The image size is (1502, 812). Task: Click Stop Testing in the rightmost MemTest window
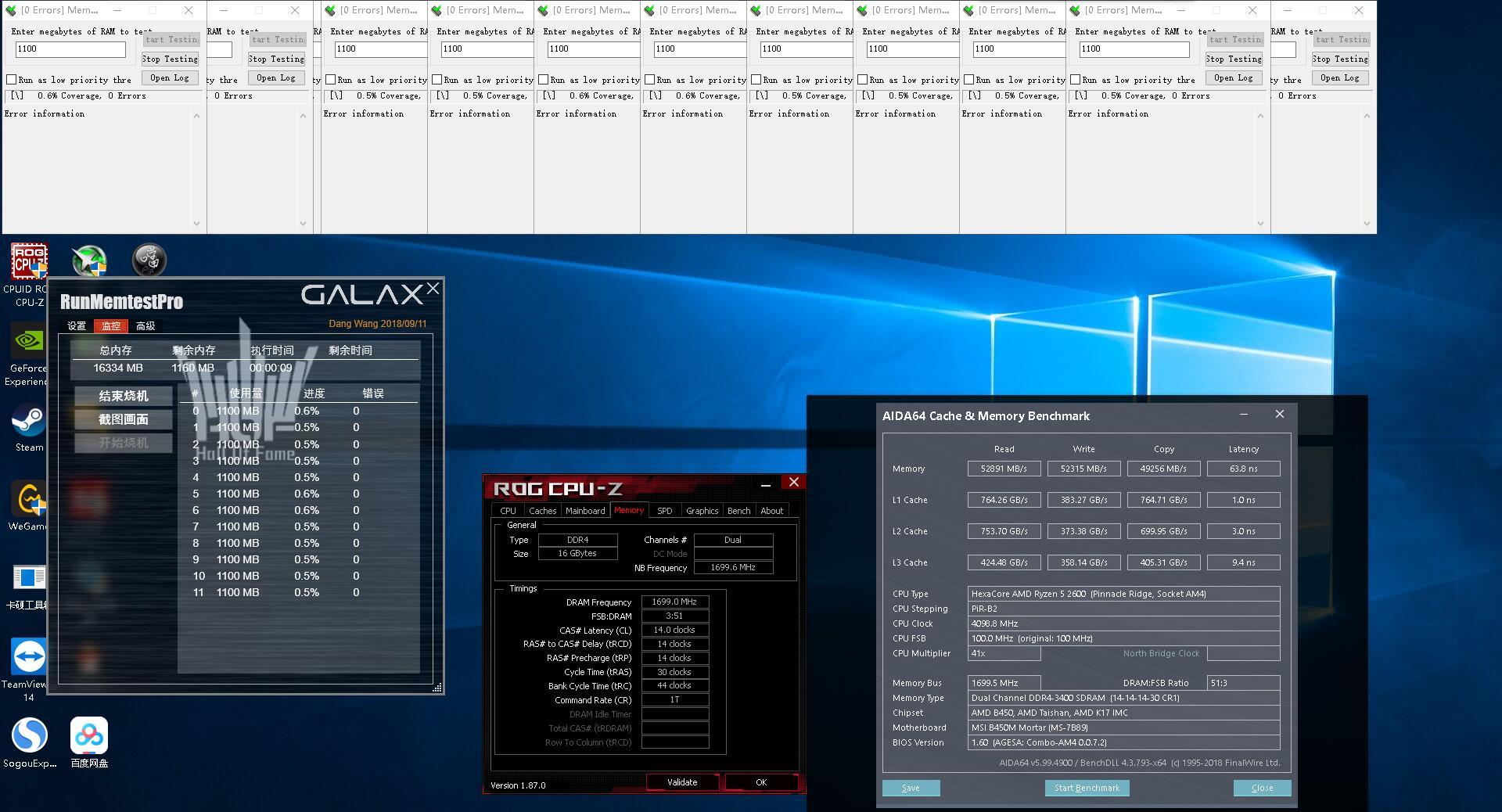(1340, 59)
